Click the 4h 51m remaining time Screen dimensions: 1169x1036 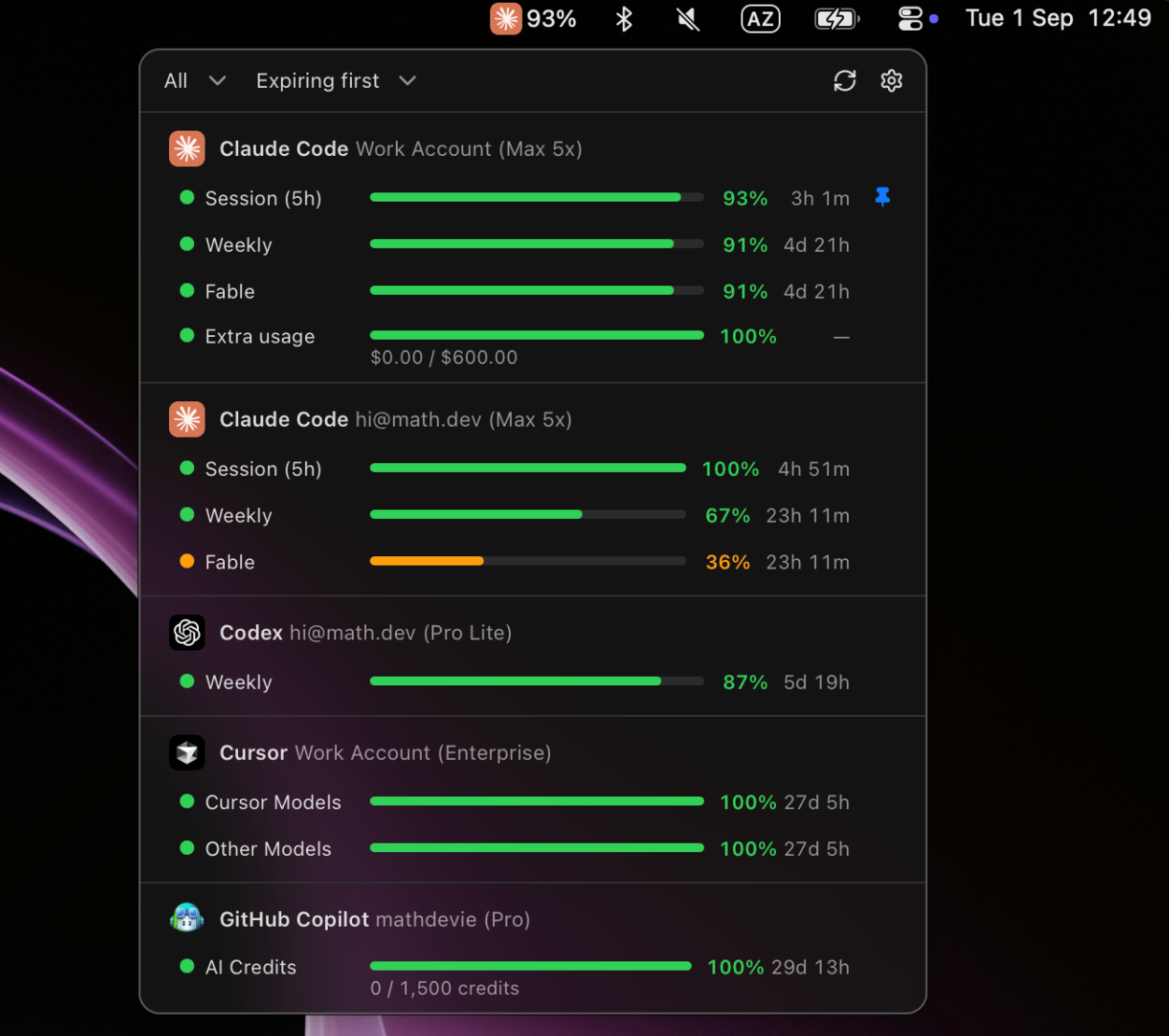[814, 469]
